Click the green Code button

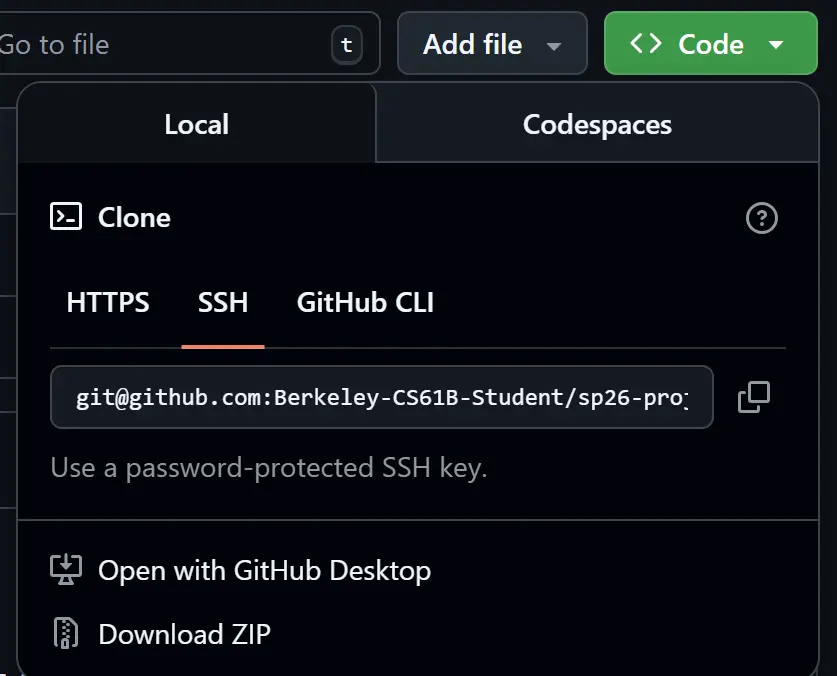tap(700, 43)
